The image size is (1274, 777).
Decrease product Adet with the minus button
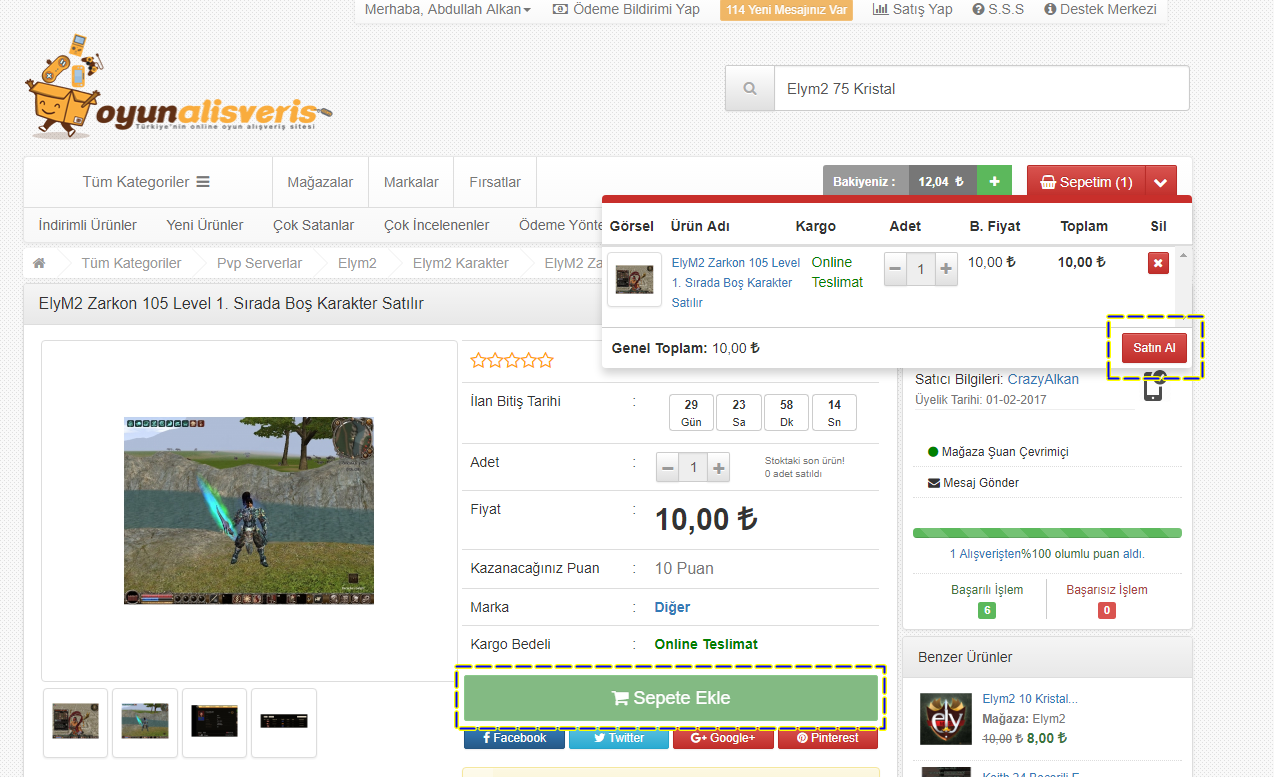[x=668, y=467]
